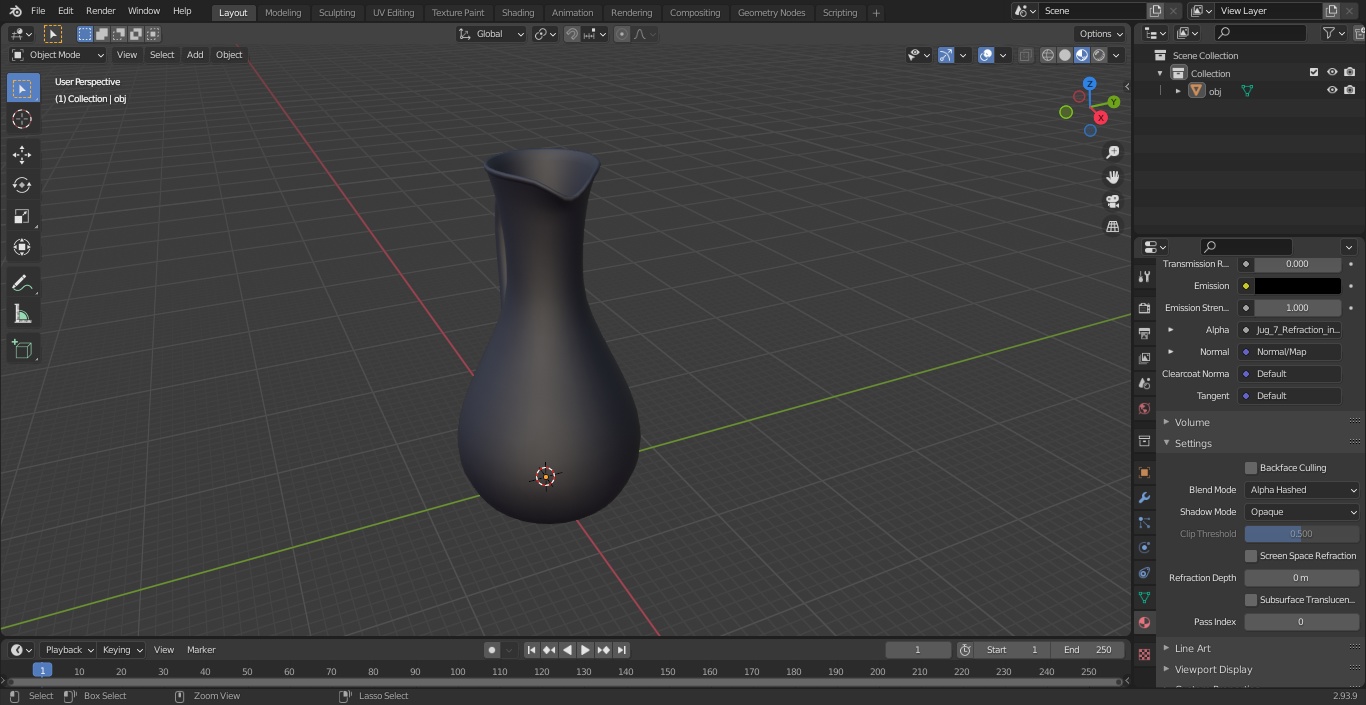Switch to the Modeling workspace tab
Screen dimensions: 1366x705
(283, 12)
